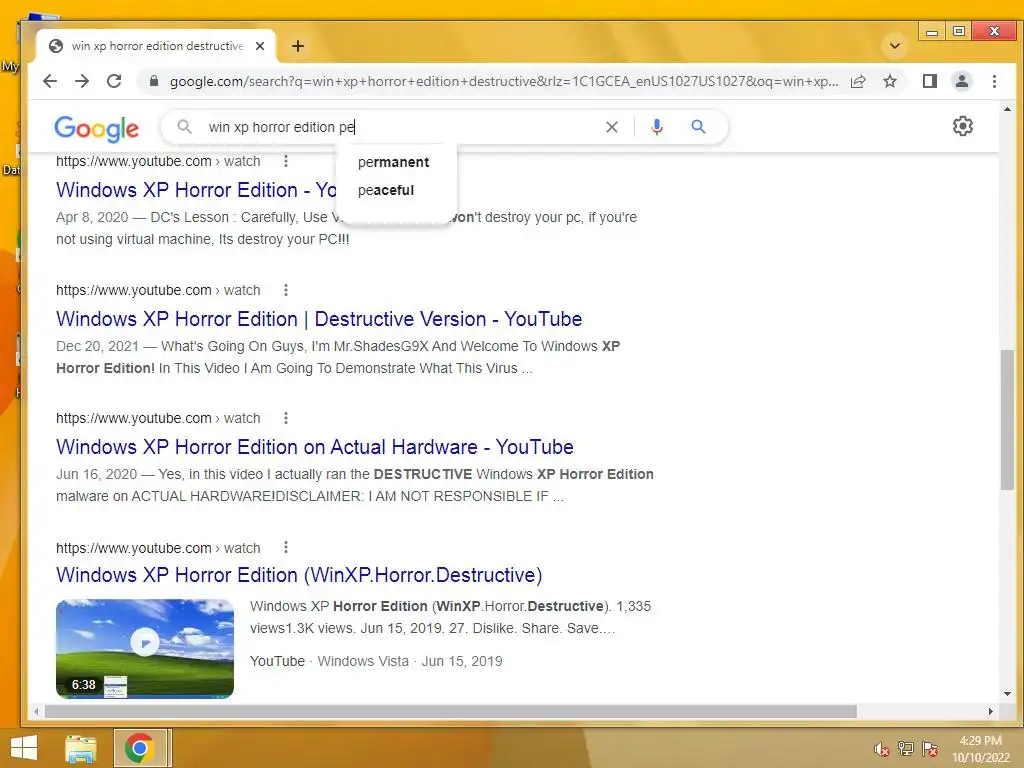The image size is (1024, 768).
Task: Choose the 'peaceful' search suggestion
Action: click(x=386, y=190)
